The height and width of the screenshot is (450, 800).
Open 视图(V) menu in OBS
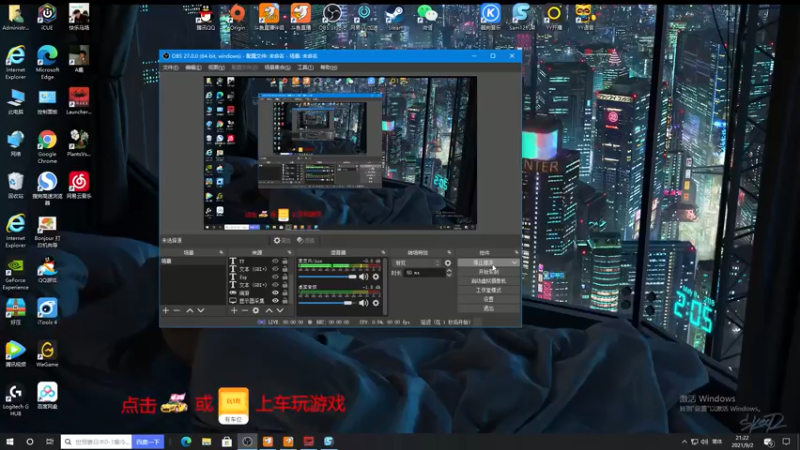point(216,67)
